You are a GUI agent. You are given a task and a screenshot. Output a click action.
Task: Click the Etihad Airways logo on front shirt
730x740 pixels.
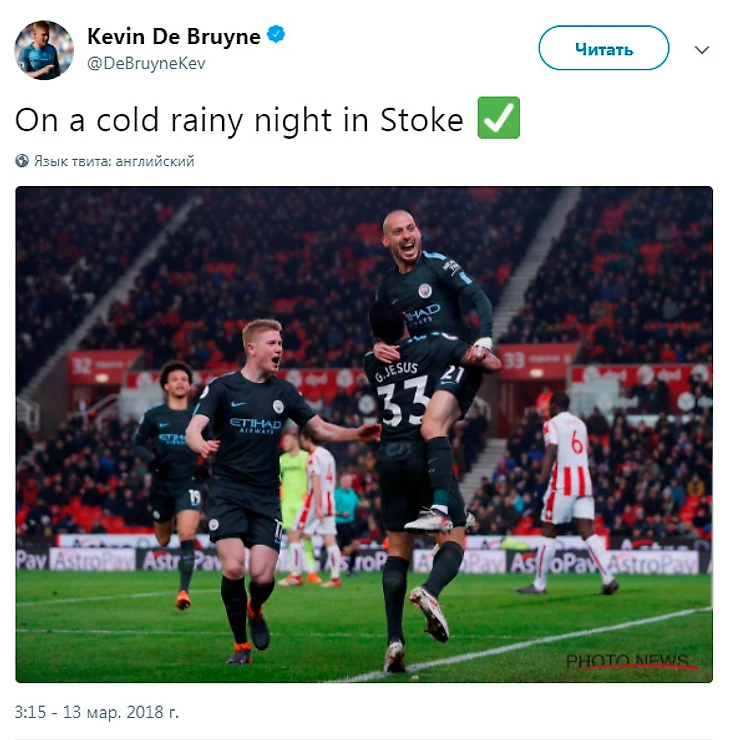pyautogui.click(x=255, y=425)
